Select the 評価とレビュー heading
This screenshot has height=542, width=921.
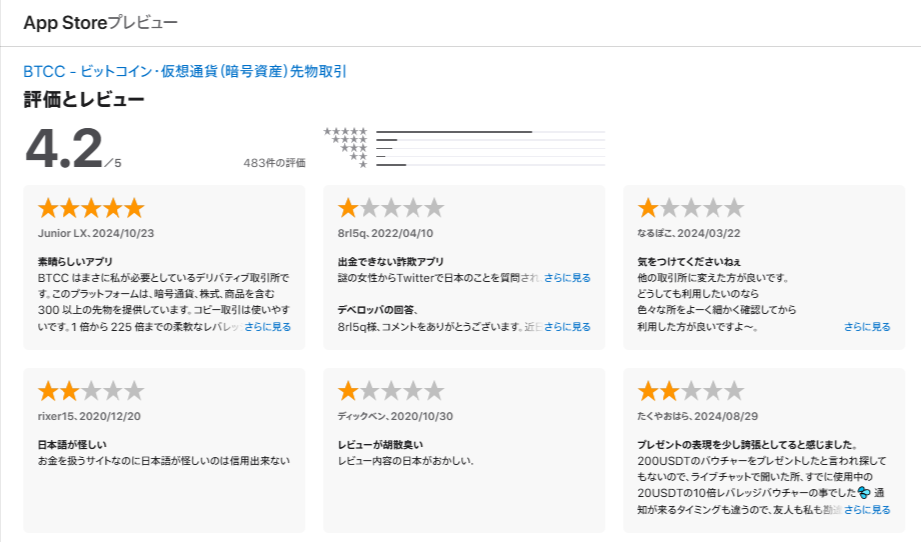(x=84, y=99)
